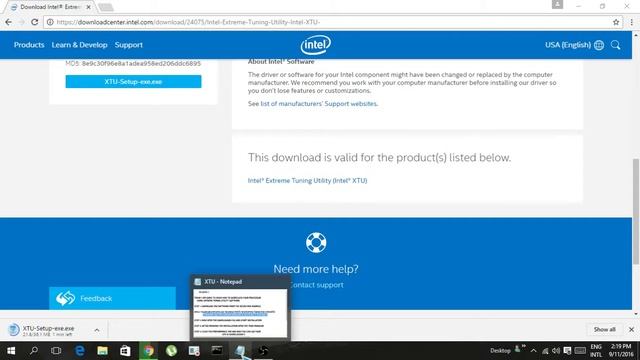The width and height of the screenshot is (640, 360).
Task: Open the People icon beside Desktop label
Action: pos(518,349)
